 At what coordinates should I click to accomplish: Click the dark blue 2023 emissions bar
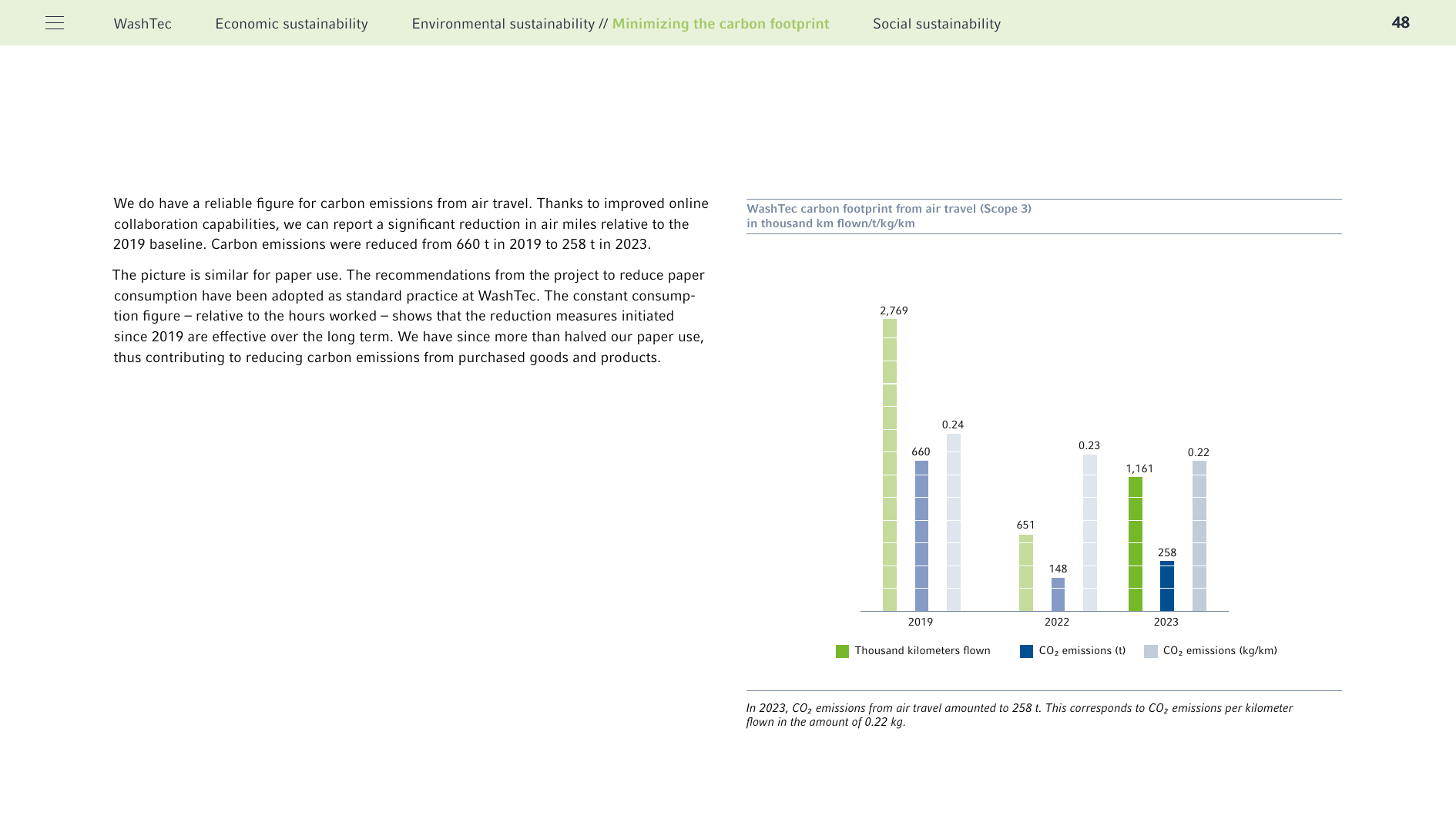(x=1167, y=586)
